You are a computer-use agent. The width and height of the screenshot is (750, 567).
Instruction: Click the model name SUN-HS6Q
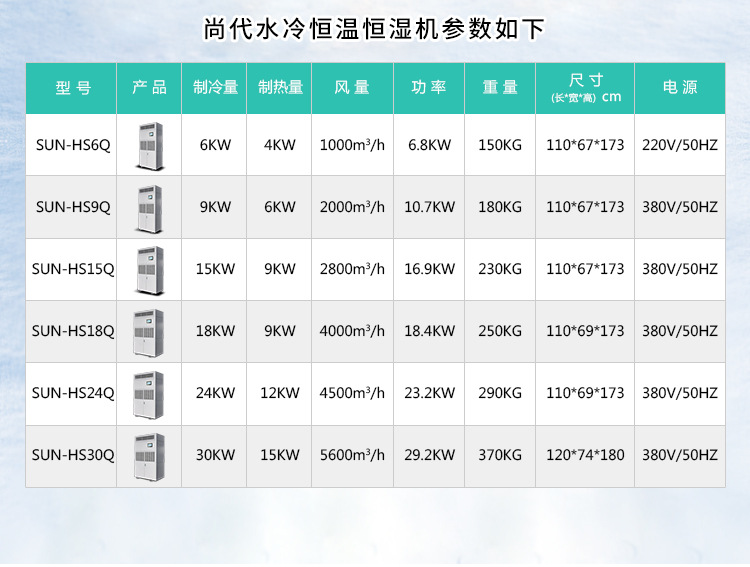point(73,145)
